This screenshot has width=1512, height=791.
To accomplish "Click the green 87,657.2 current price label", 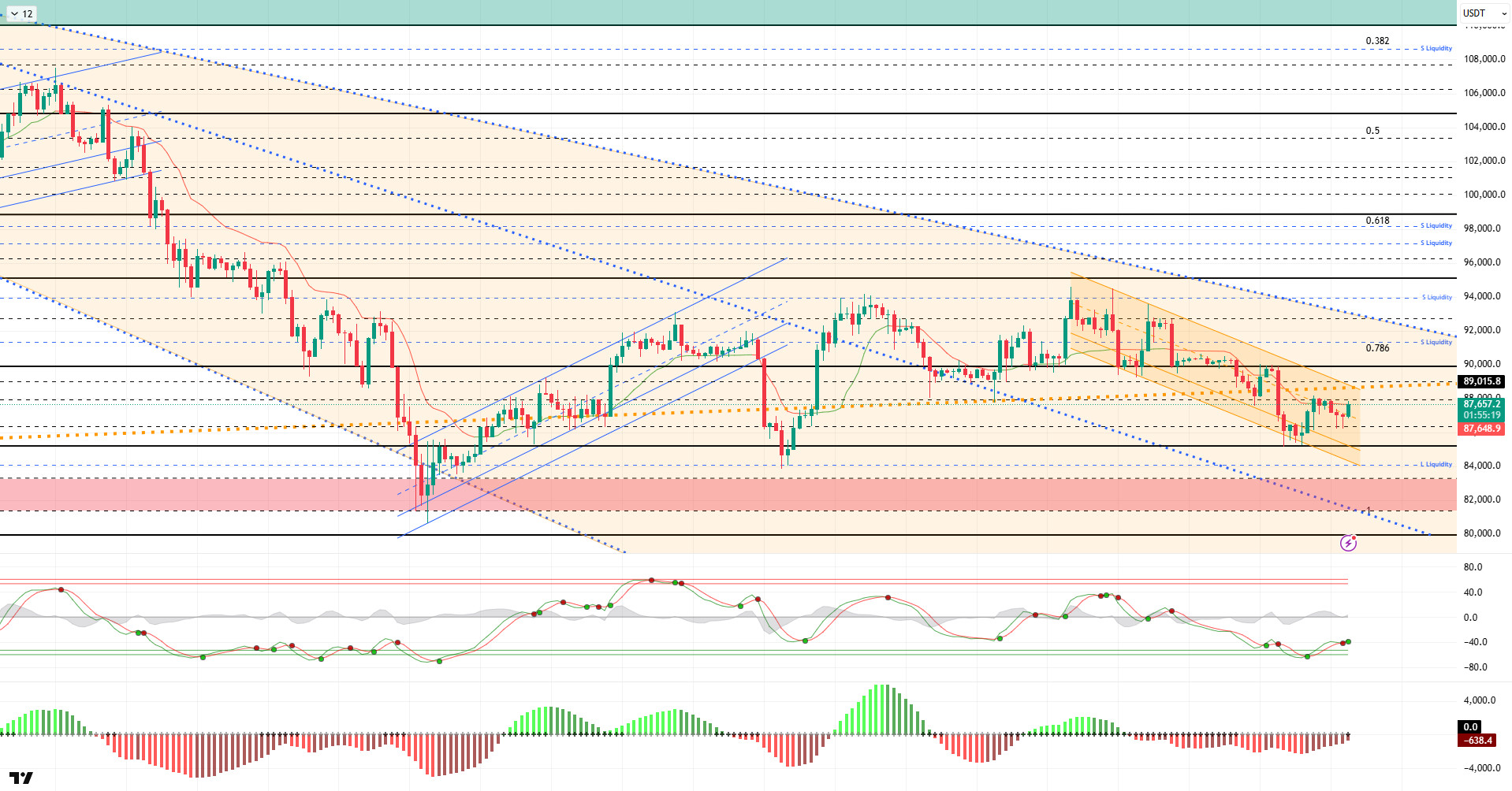I will point(1481,404).
